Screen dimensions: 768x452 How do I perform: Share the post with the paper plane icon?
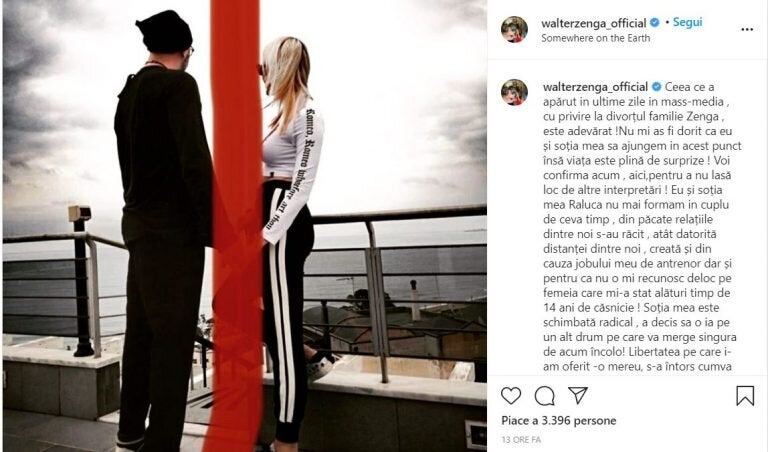(x=578, y=395)
